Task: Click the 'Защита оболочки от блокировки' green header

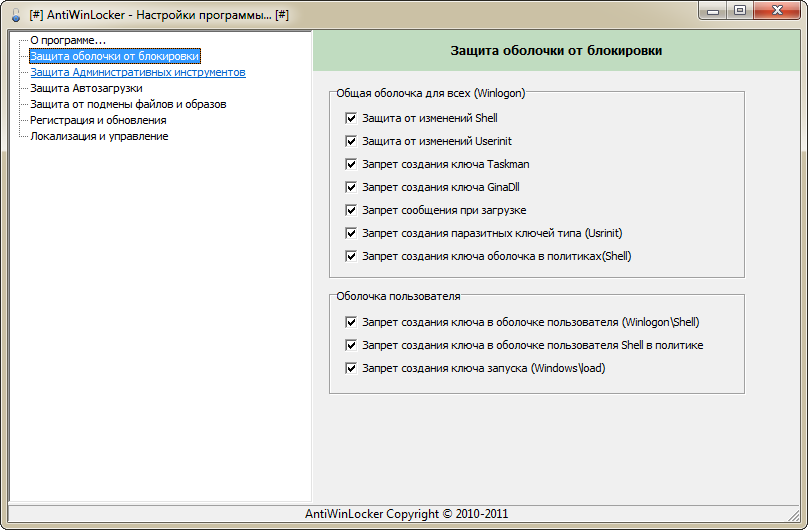Action: (x=556, y=50)
